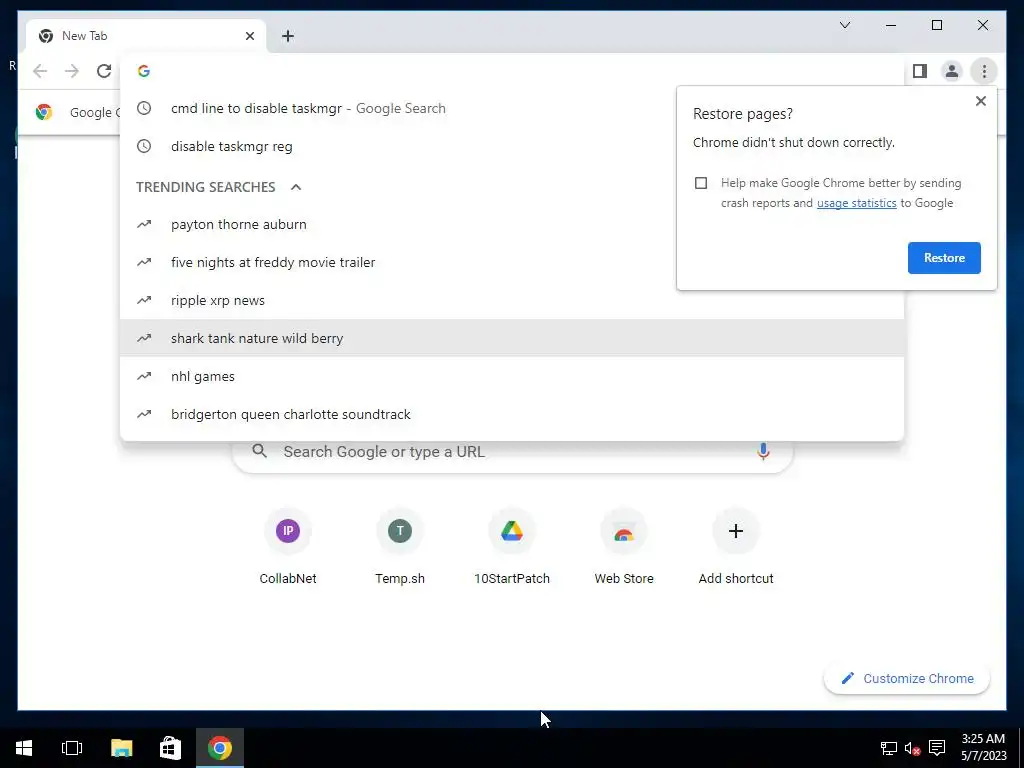Open network status tray icon

pyautogui.click(x=888, y=748)
